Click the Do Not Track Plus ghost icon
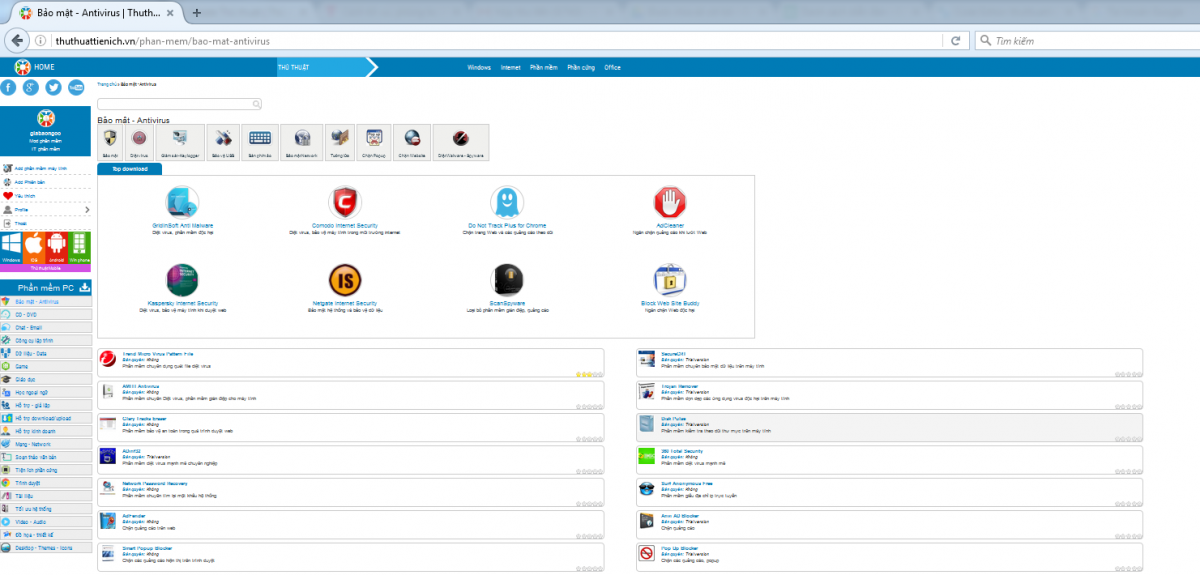The width and height of the screenshot is (1200, 575). pyautogui.click(x=507, y=202)
